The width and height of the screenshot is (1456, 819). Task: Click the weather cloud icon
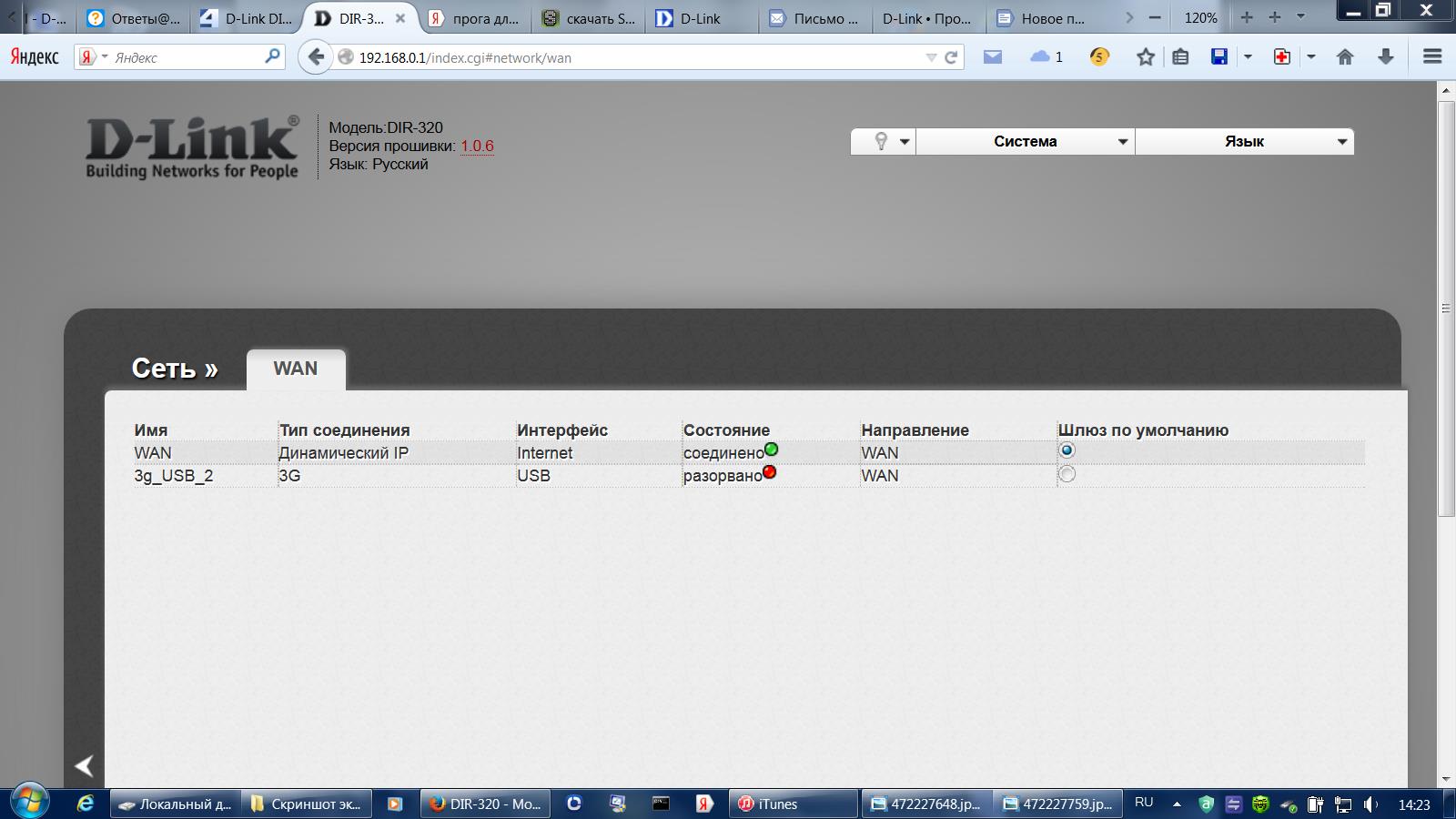tap(1046, 56)
